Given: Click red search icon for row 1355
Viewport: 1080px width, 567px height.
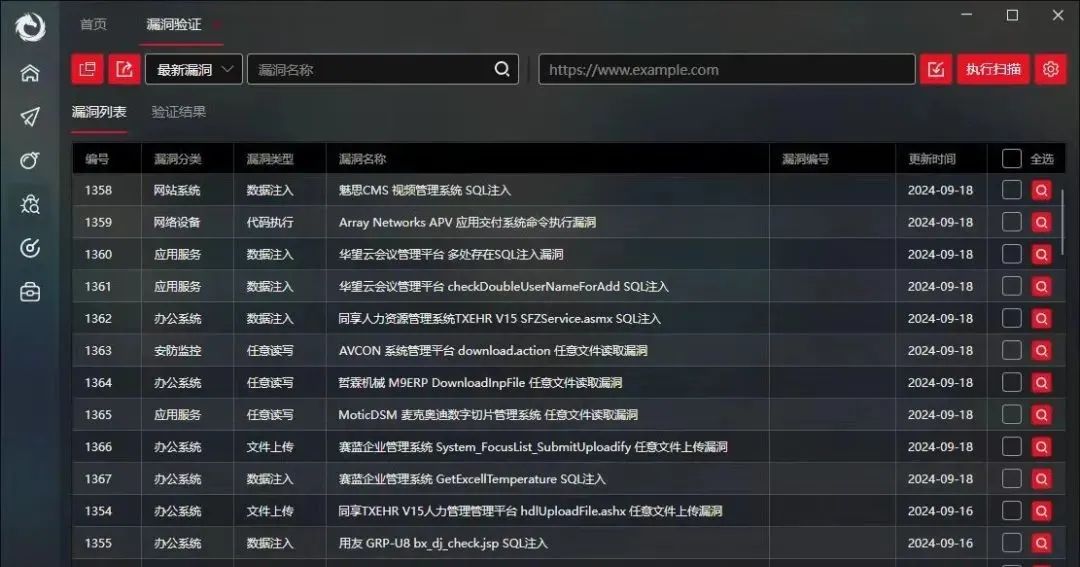Looking at the screenshot, I should pos(1041,543).
